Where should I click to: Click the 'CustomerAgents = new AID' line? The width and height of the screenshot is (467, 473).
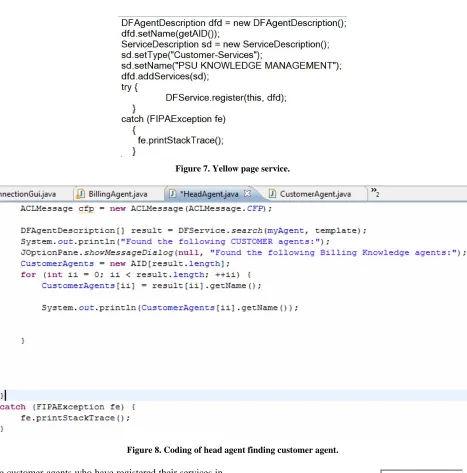[125, 264]
